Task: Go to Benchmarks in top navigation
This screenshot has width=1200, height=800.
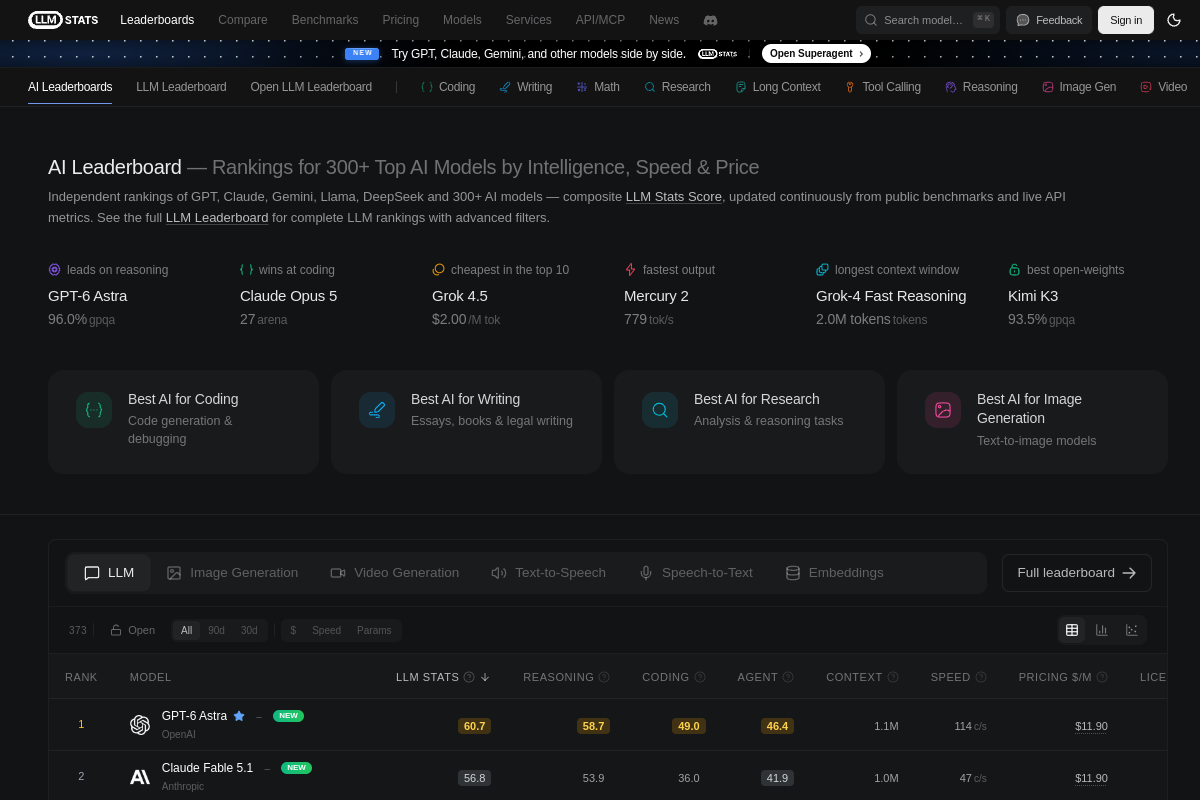Action: click(x=325, y=20)
